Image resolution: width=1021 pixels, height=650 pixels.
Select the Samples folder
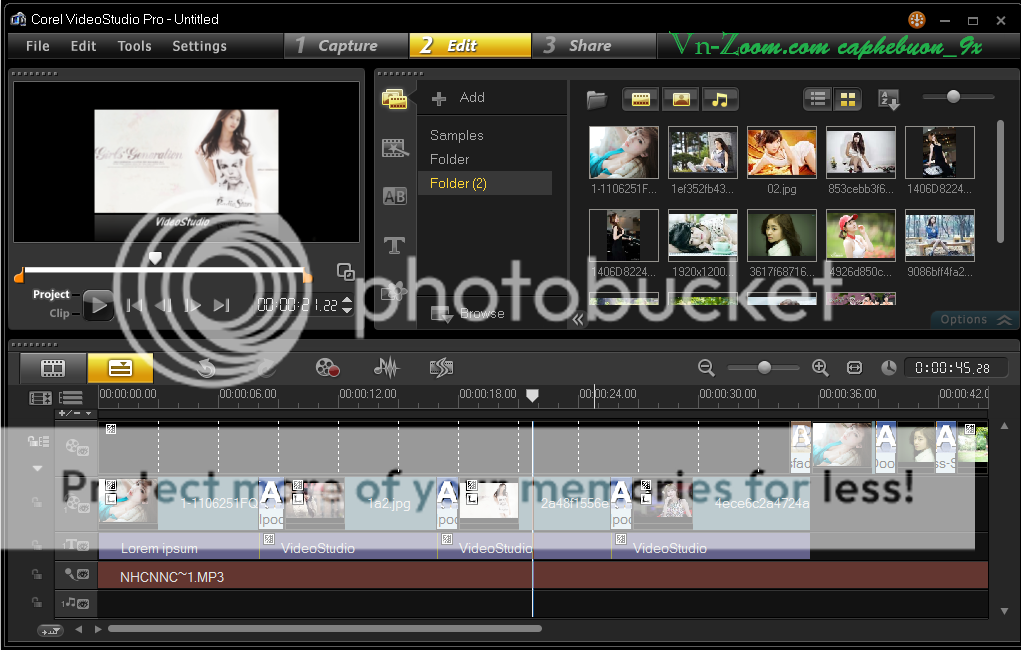tap(456, 135)
